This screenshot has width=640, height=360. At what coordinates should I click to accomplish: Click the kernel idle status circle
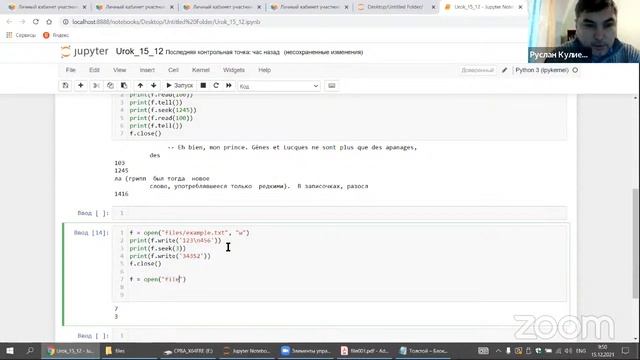pyautogui.click(x=575, y=70)
